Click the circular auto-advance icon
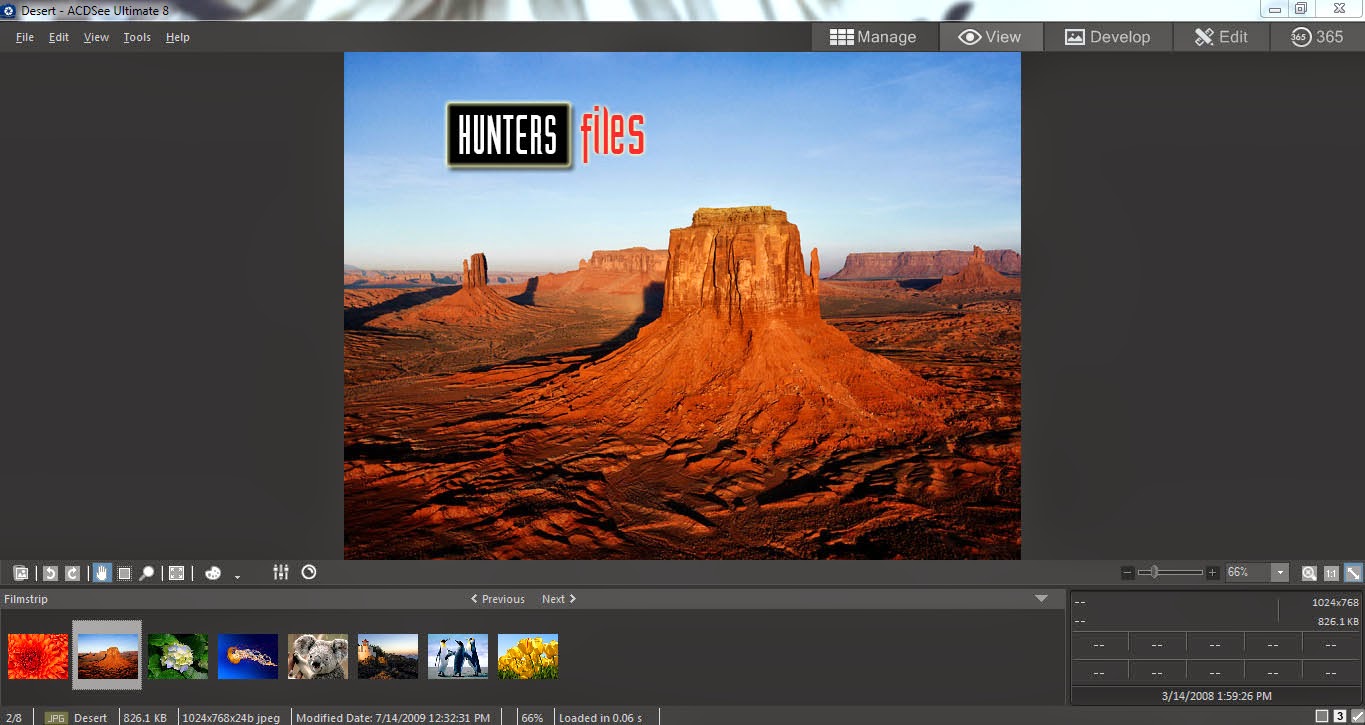 (x=309, y=572)
